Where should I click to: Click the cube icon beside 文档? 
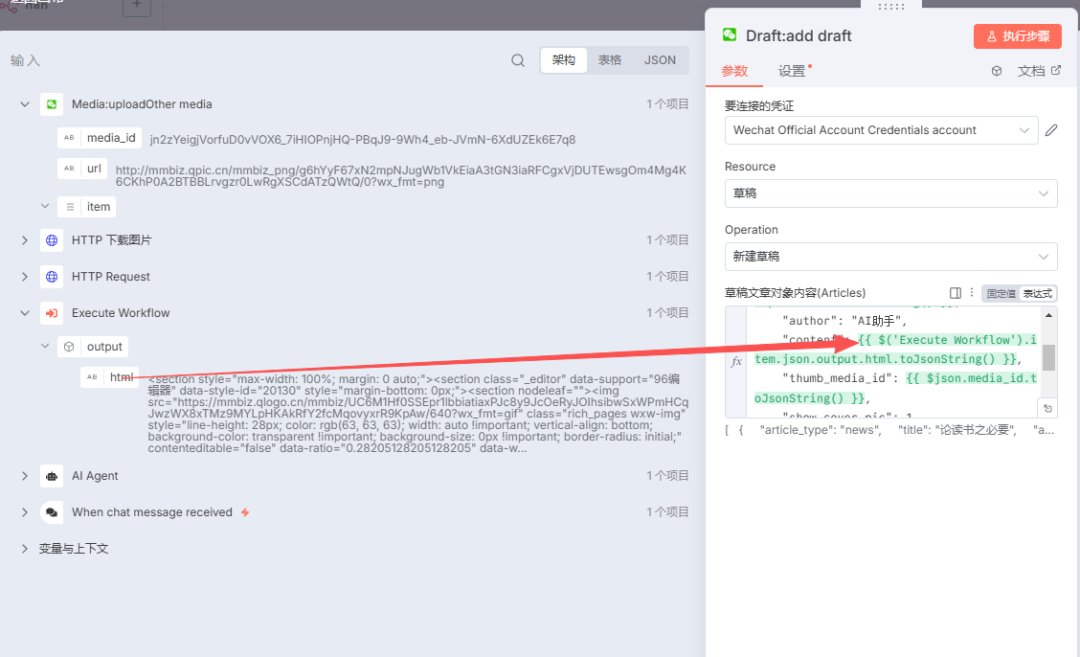pos(997,71)
